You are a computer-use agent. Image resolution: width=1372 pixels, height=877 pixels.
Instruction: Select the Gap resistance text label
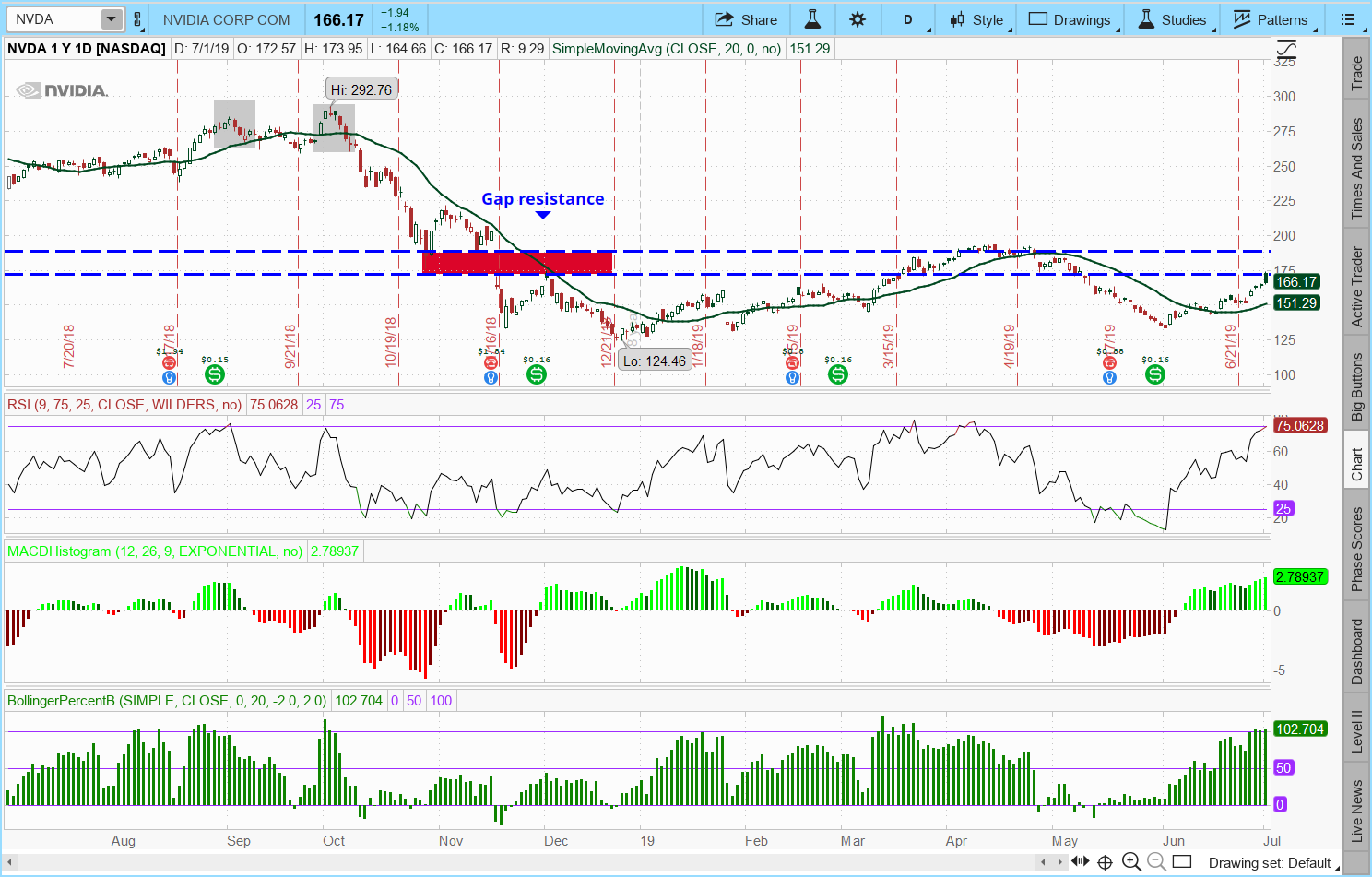tap(543, 199)
